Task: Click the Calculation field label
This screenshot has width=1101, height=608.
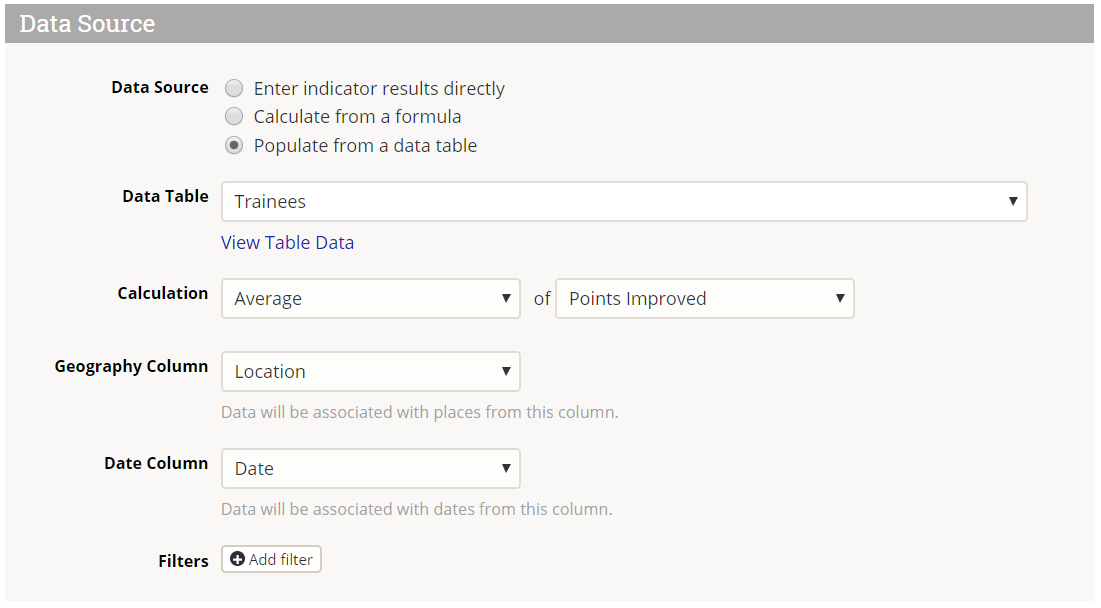Action: (x=163, y=293)
